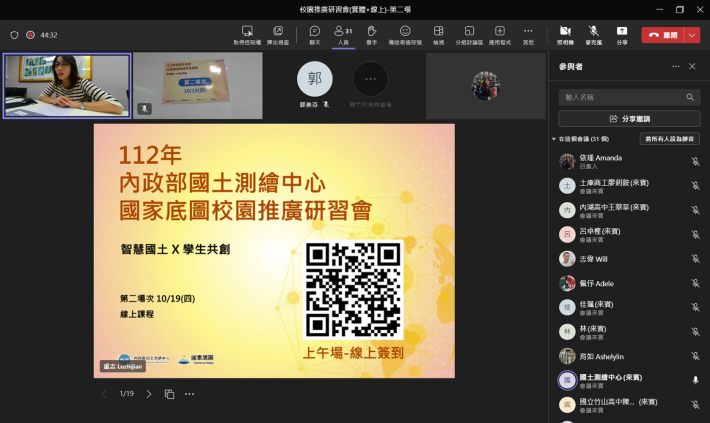Go to the previous slide arrow
The width and height of the screenshot is (710, 423).
104,394
